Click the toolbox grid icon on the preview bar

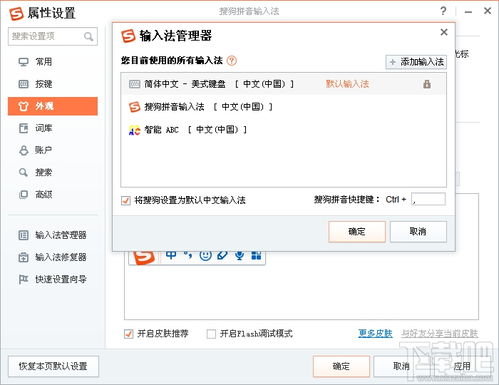(x=256, y=256)
